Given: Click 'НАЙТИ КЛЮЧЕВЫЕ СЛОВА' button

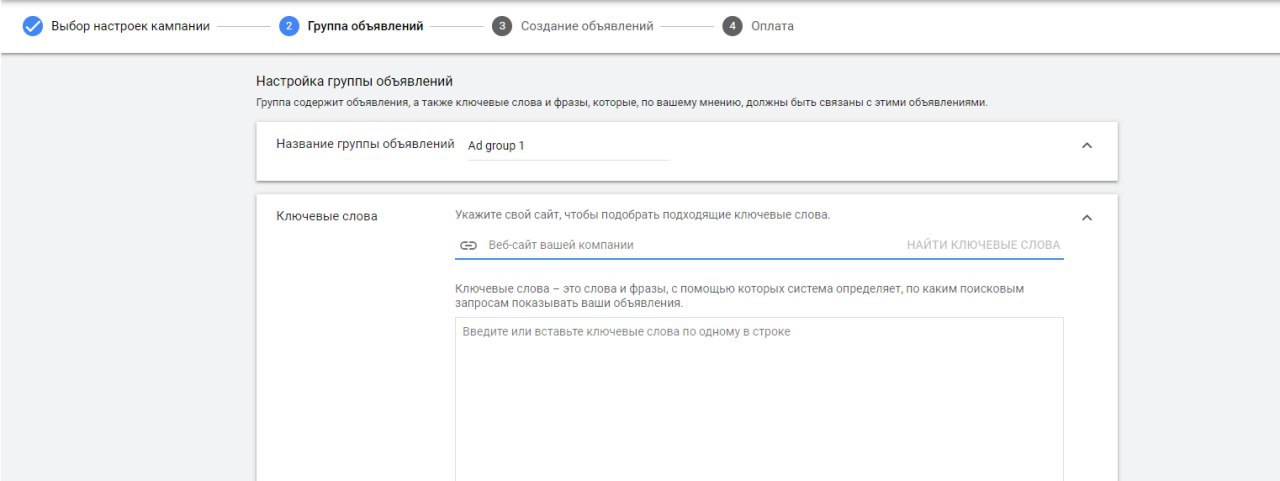Looking at the screenshot, I should [983, 245].
